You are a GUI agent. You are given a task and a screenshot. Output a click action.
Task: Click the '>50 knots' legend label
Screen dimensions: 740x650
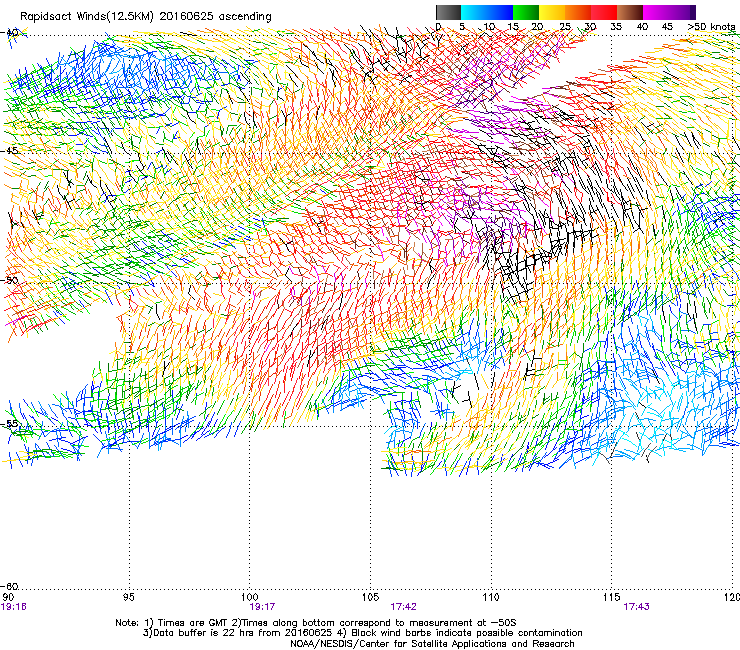point(711,27)
